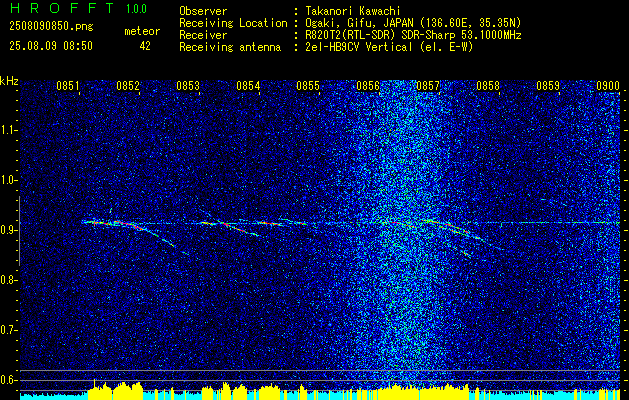Viewport: 629px width, 400px height.
Task: Click the 0.8 kHz axis label
Action: [8, 280]
